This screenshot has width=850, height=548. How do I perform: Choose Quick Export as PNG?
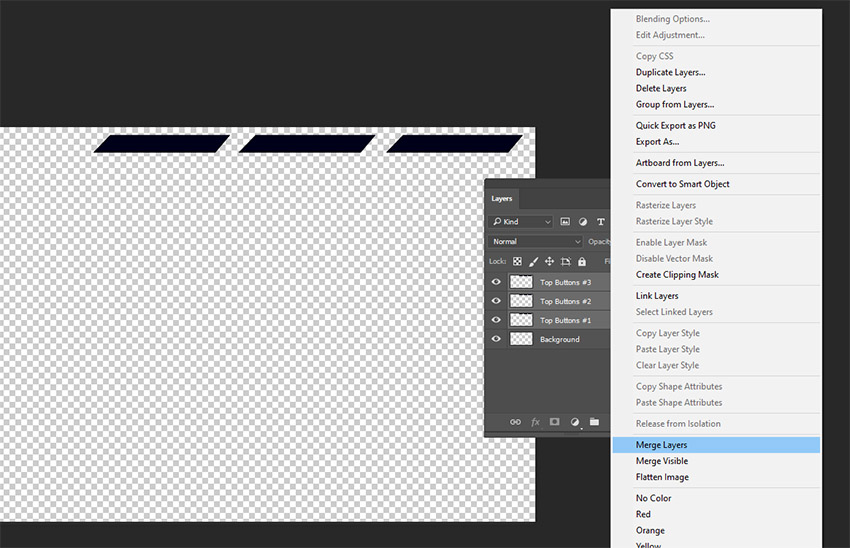(x=675, y=126)
